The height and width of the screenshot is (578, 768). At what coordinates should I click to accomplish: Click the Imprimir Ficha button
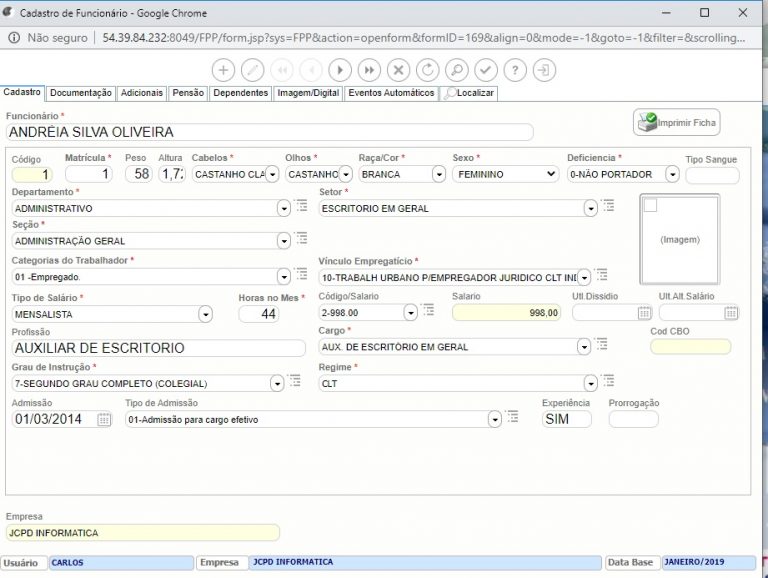point(677,122)
